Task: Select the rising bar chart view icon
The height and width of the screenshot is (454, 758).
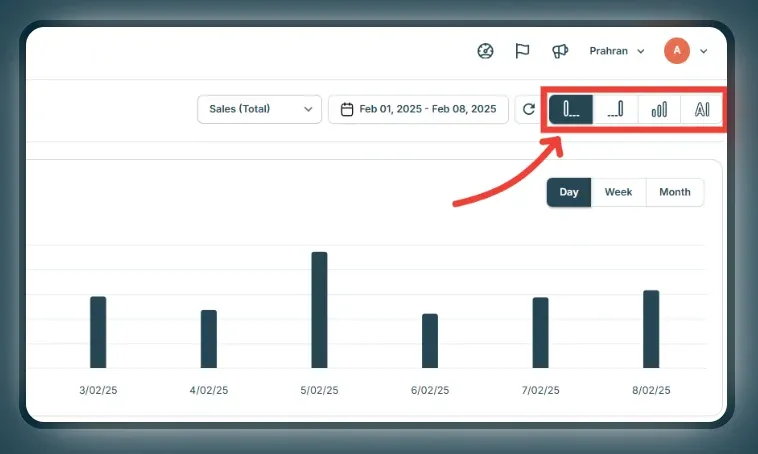Action: (x=659, y=109)
